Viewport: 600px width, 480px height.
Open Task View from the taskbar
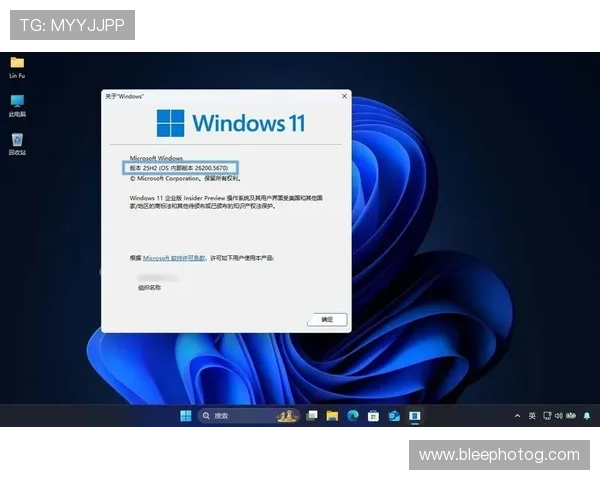point(312,415)
